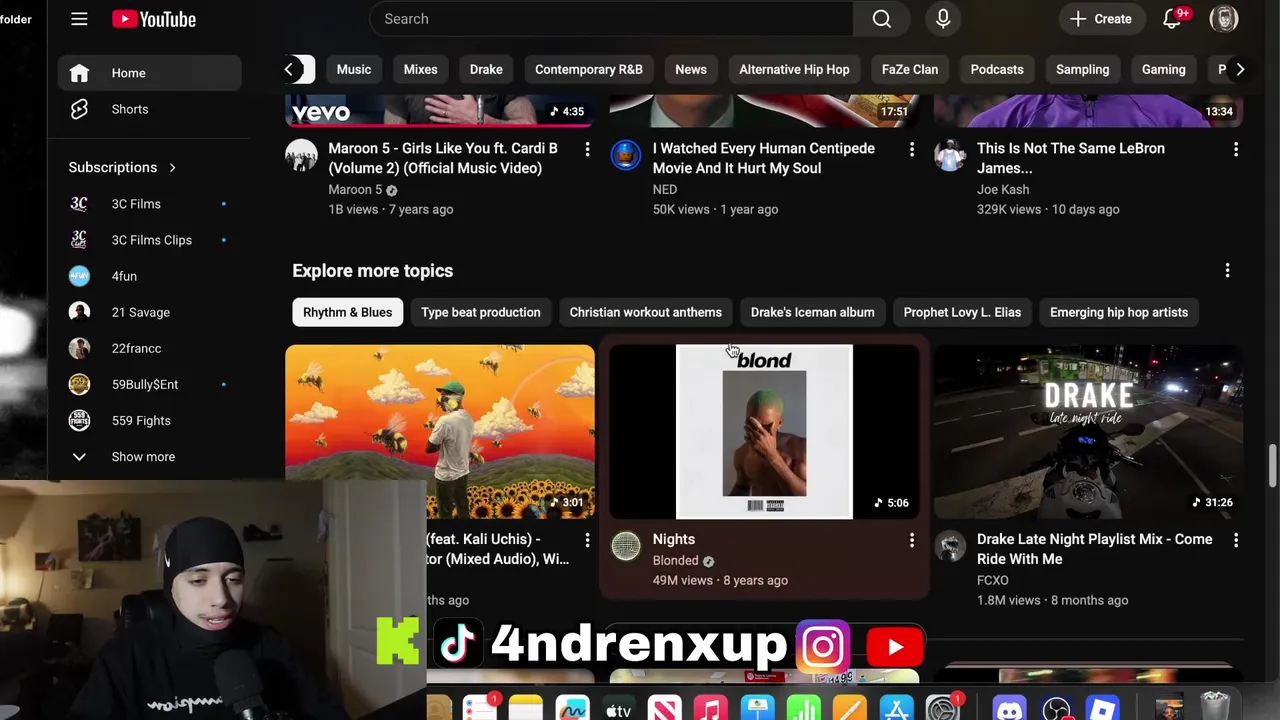Select the Music chip
1280x720 pixels.
click(354, 69)
